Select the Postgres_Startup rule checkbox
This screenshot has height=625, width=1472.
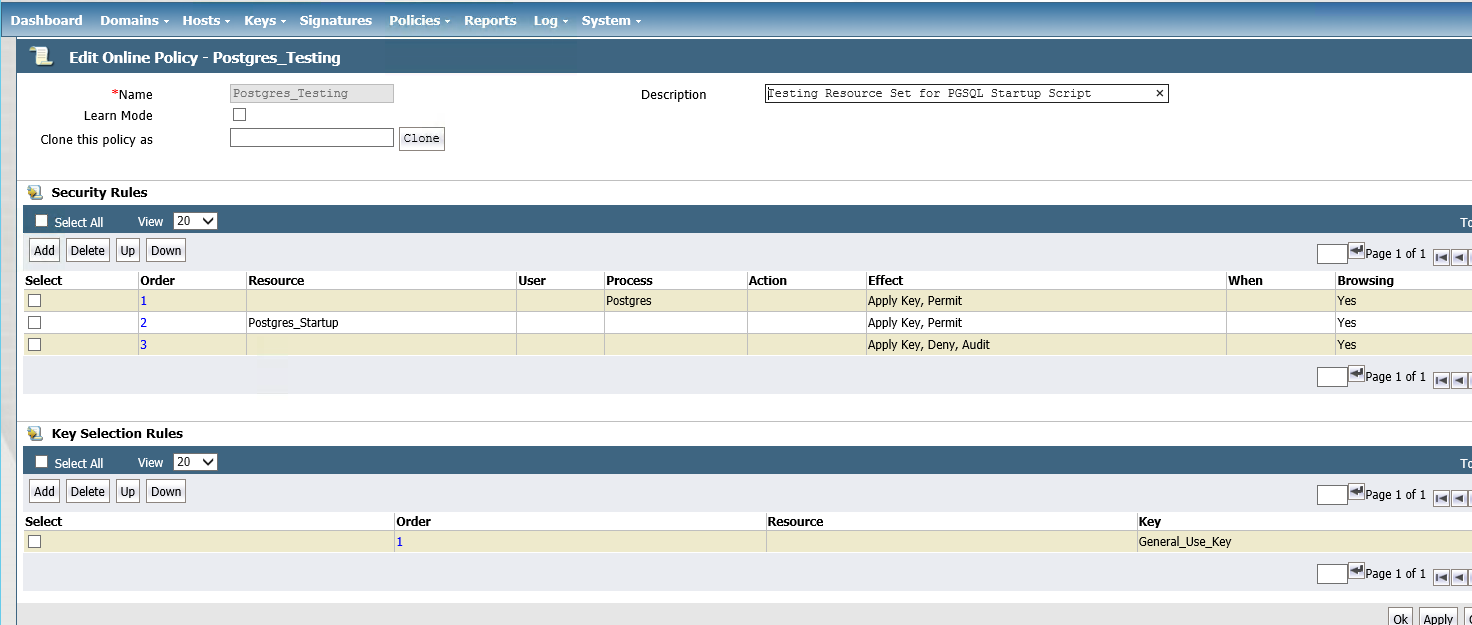35,323
